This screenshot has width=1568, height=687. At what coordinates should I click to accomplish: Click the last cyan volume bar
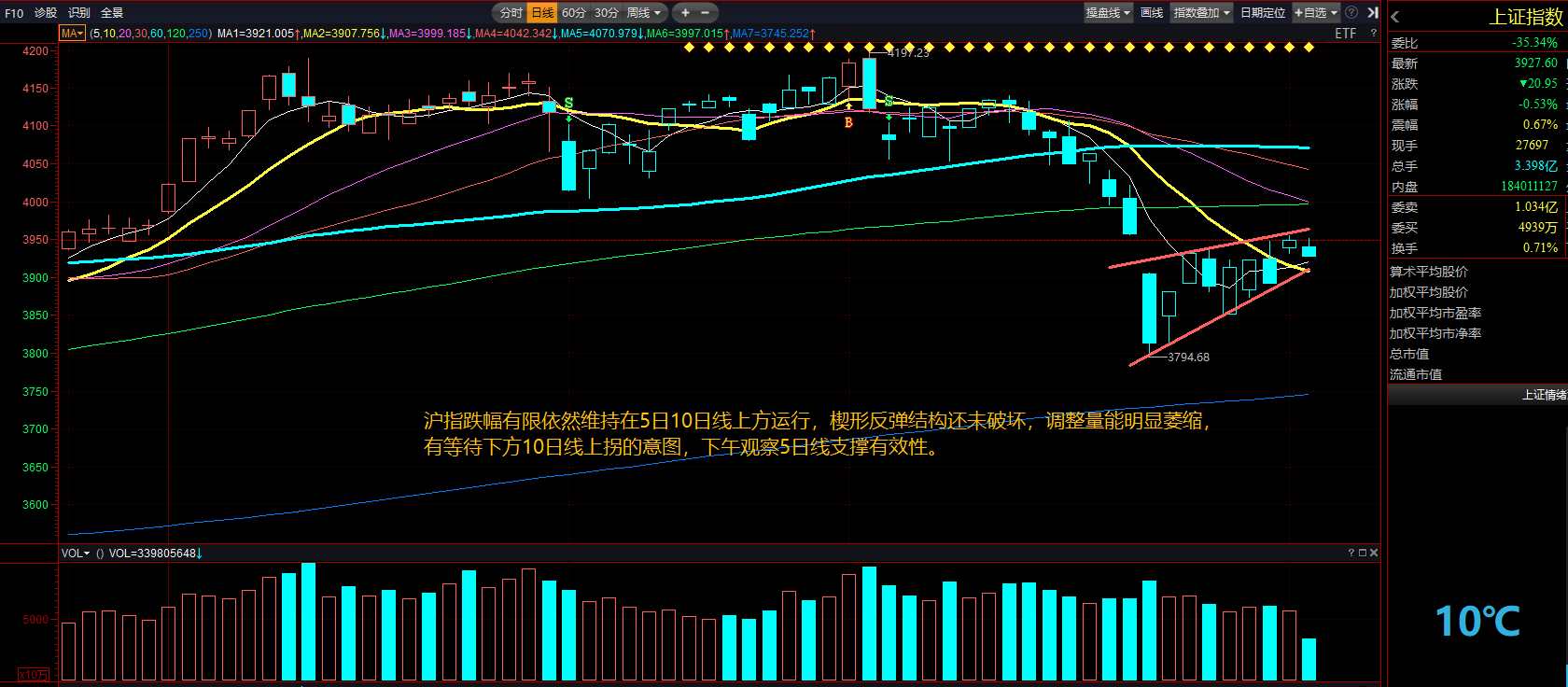(x=1309, y=659)
